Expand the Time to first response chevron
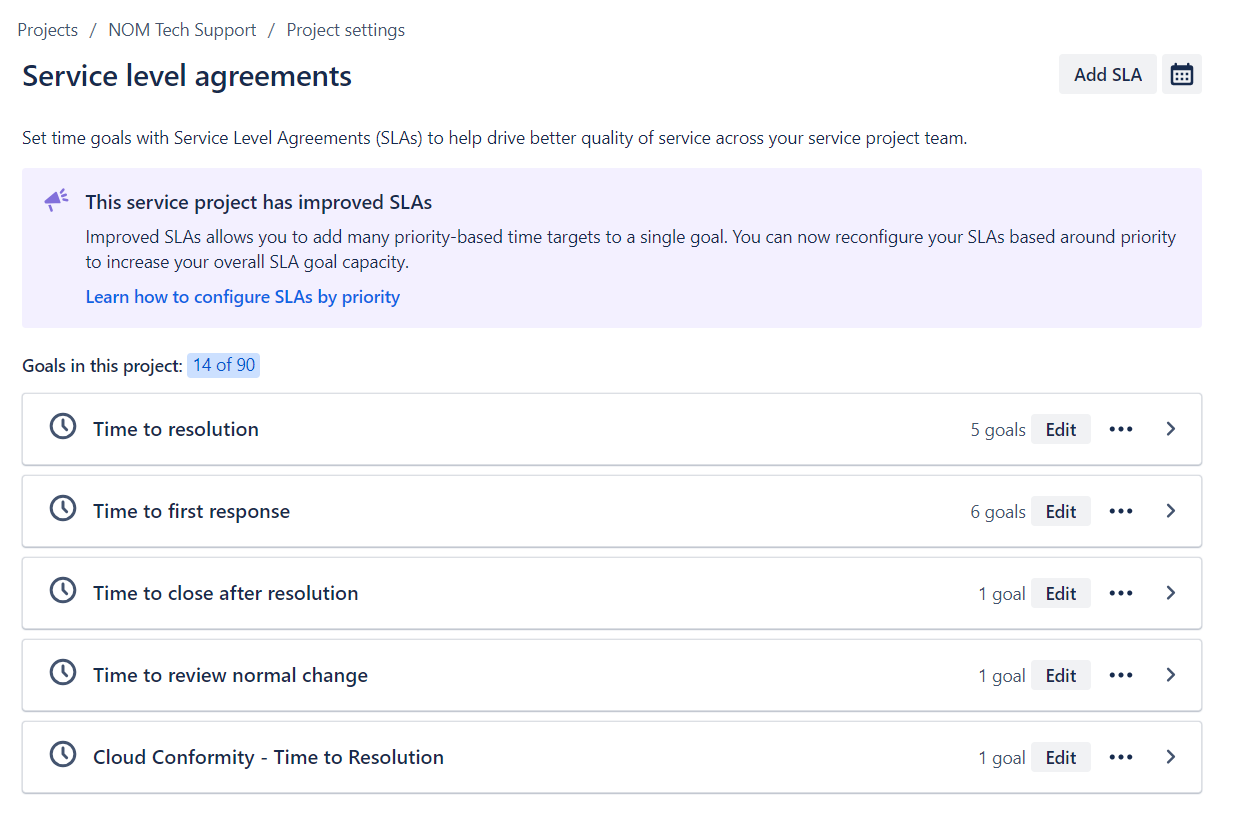1240x814 pixels. [x=1171, y=511]
